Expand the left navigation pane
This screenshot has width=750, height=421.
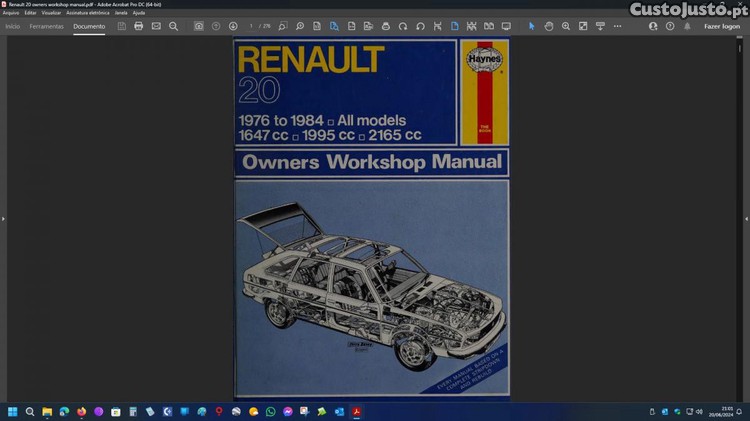pyautogui.click(x=3, y=218)
